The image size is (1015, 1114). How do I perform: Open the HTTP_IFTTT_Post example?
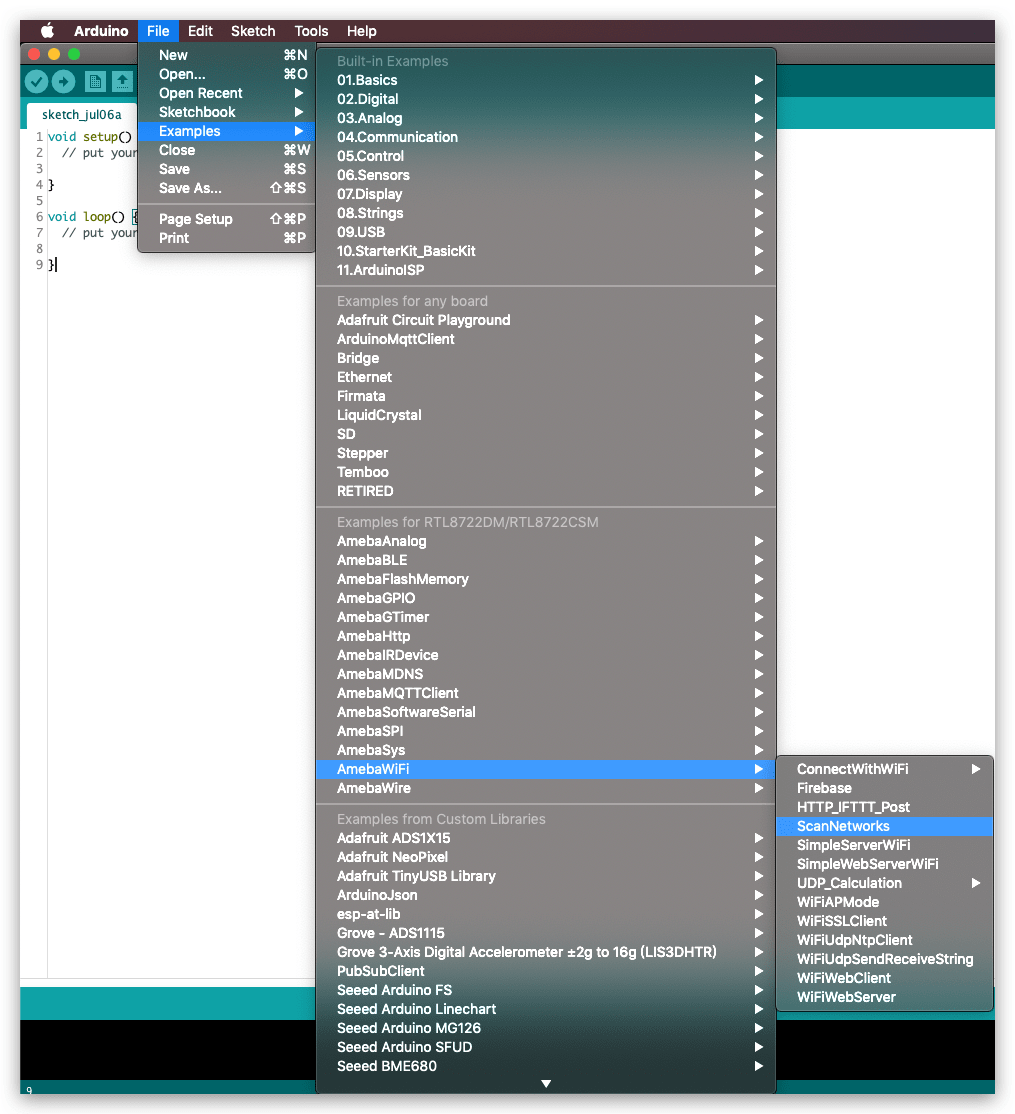pyautogui.click(x=884, y=807)
